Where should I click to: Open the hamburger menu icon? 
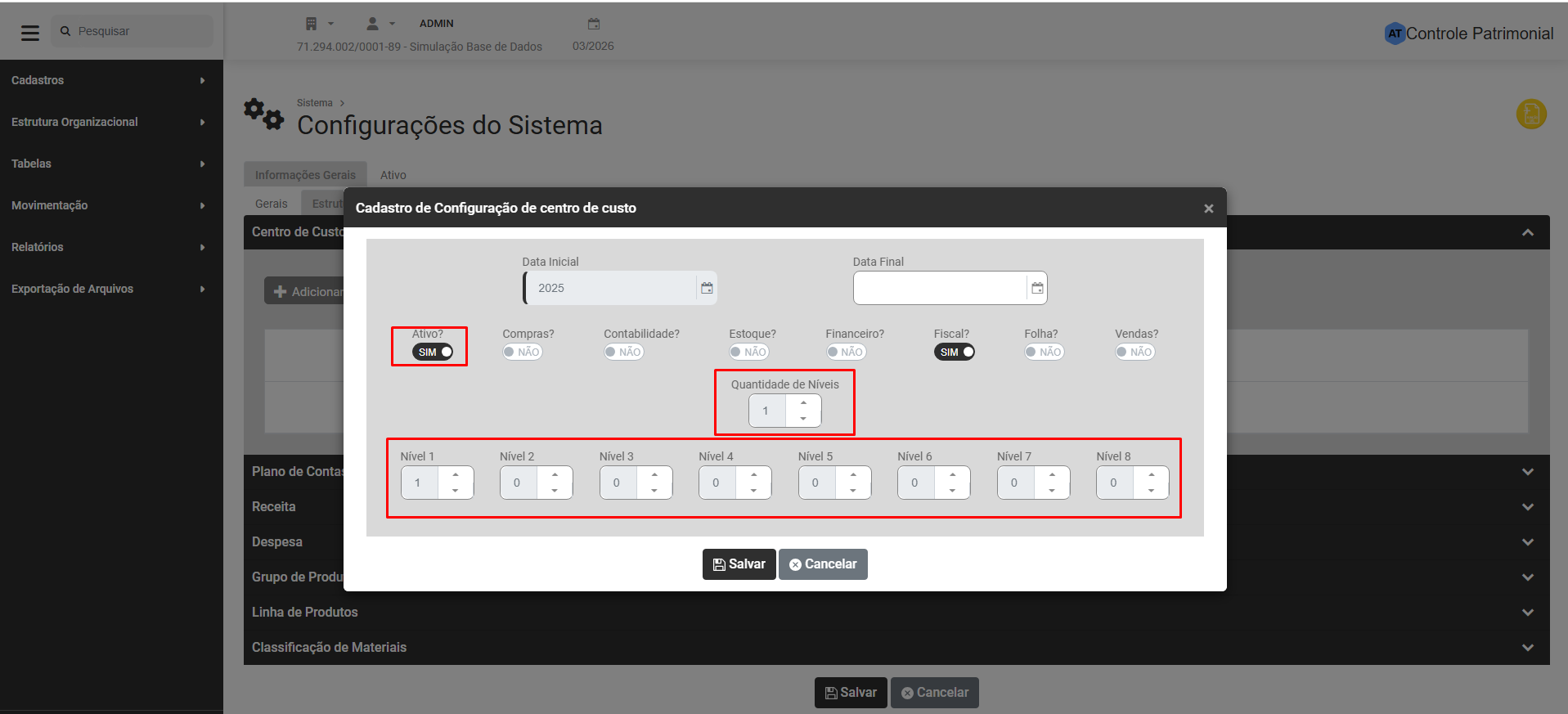[30, 33]
